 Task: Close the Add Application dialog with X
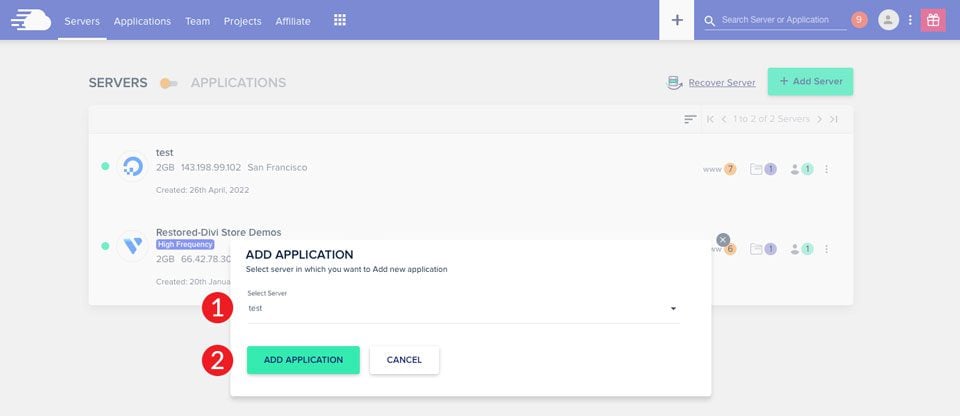pyautogui.click(x=723, y=239)
